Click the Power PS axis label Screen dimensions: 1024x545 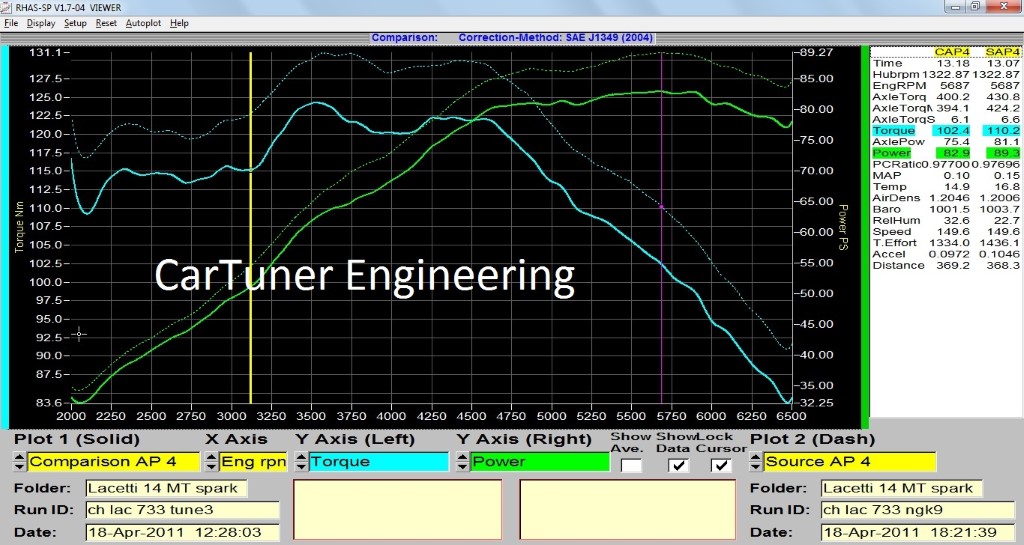pyautogui.click(x=843, y=226)
